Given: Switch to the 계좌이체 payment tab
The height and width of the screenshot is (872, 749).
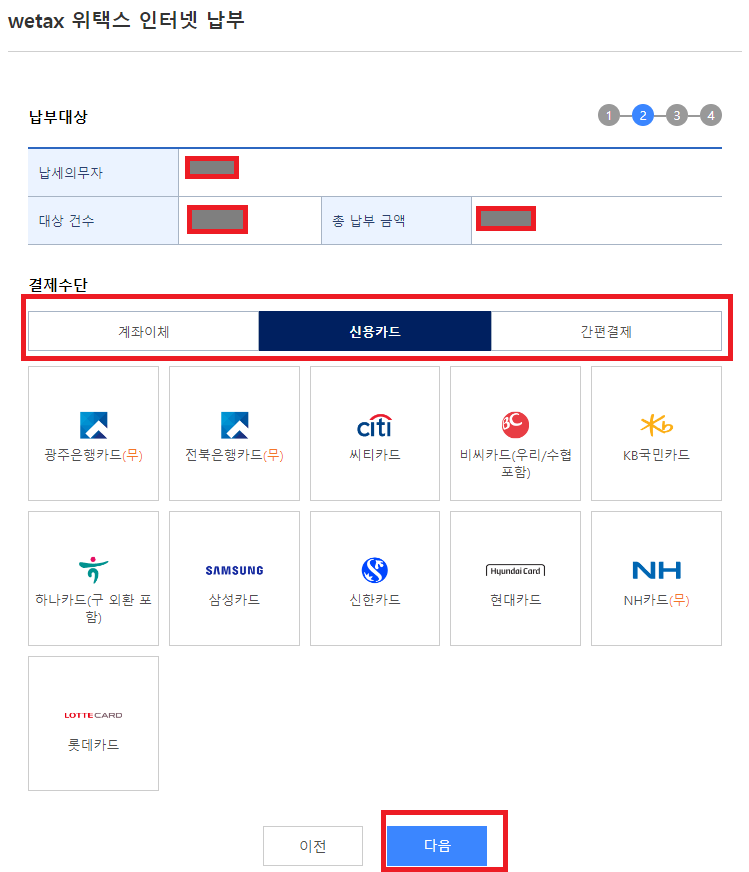Looking at the screenshot, I should pyautogui.click(x=143, y=331).
